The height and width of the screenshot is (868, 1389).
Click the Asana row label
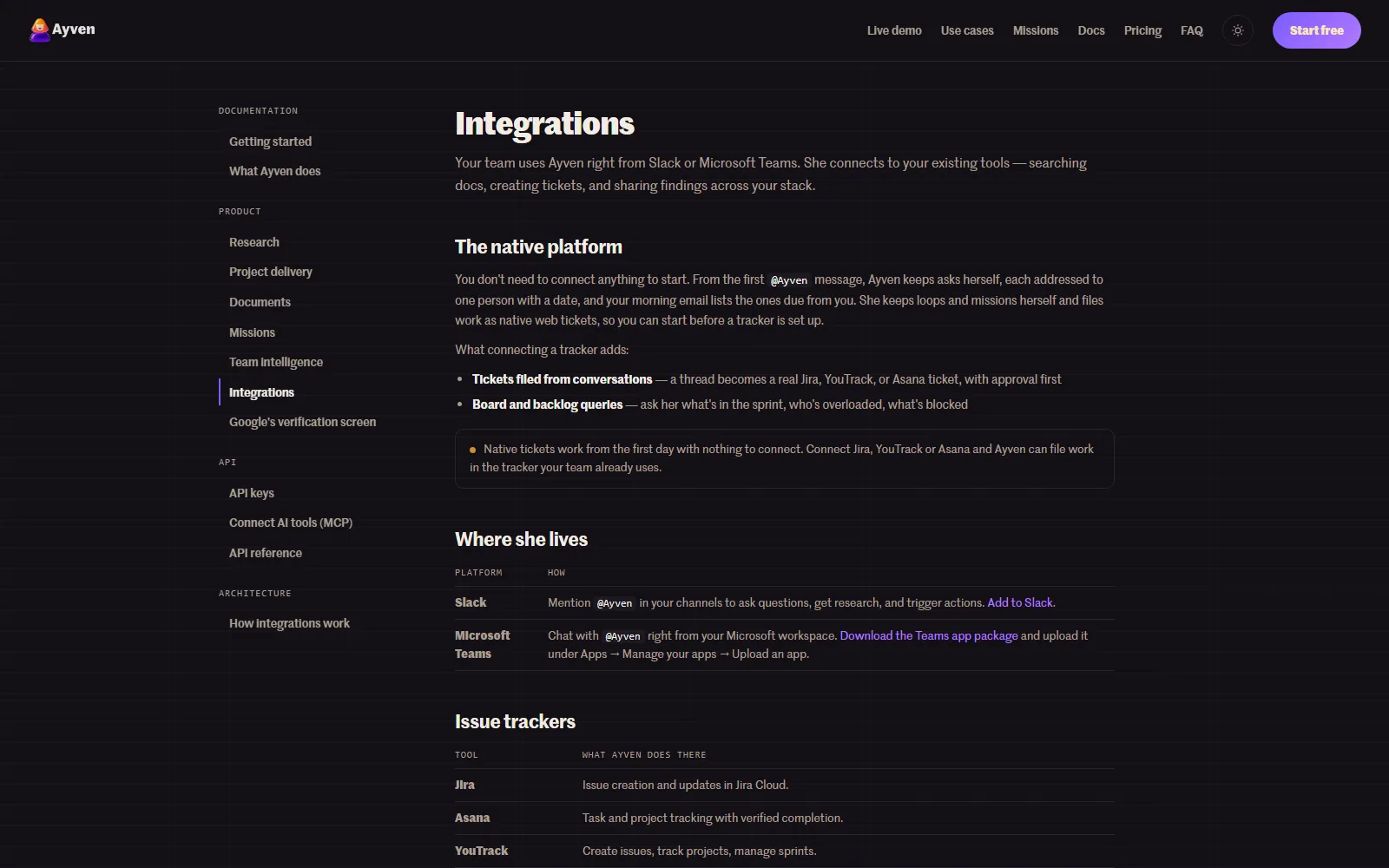(x=472, y=818)
